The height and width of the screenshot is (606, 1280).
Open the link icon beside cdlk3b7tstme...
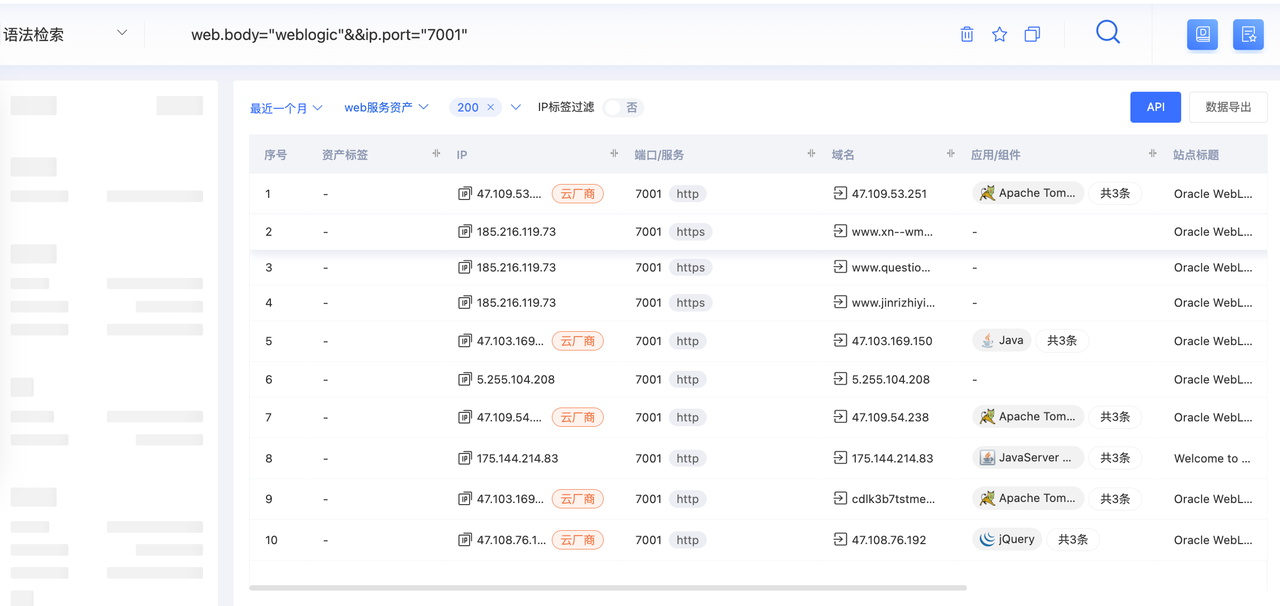(840, 498)
